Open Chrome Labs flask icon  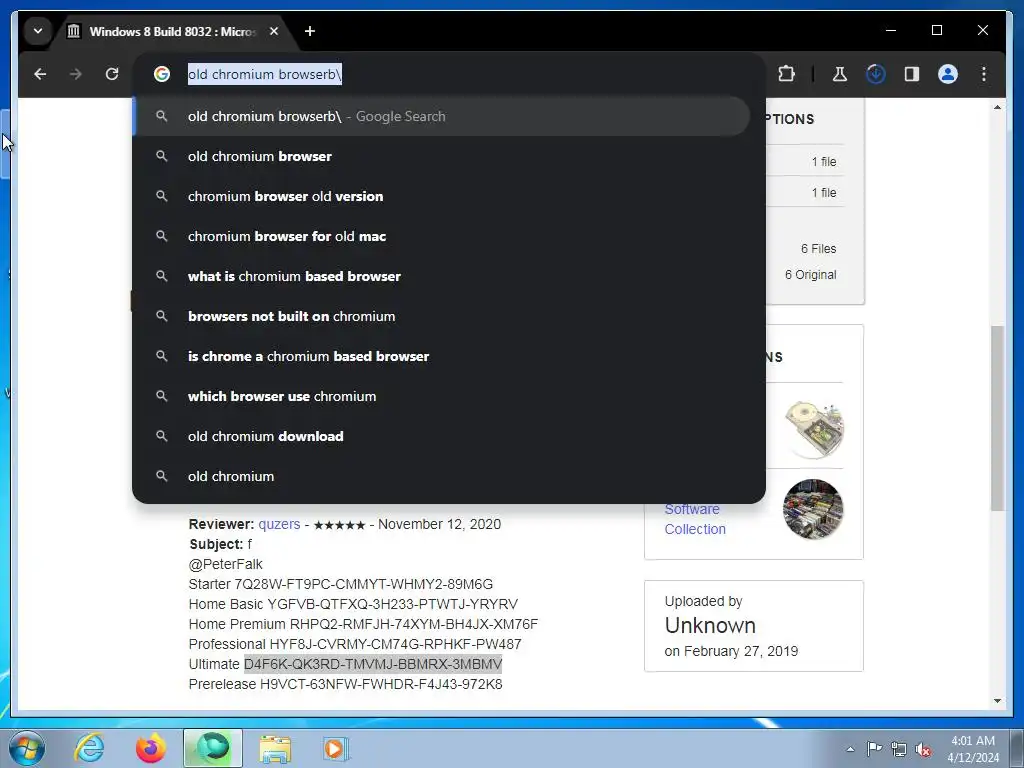pos(839,74)
